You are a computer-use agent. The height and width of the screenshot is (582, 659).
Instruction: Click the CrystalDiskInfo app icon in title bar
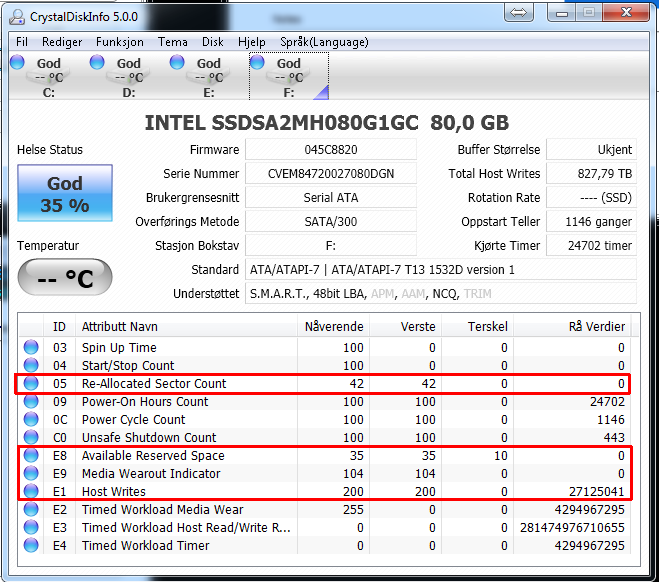[x=17, y=17]
